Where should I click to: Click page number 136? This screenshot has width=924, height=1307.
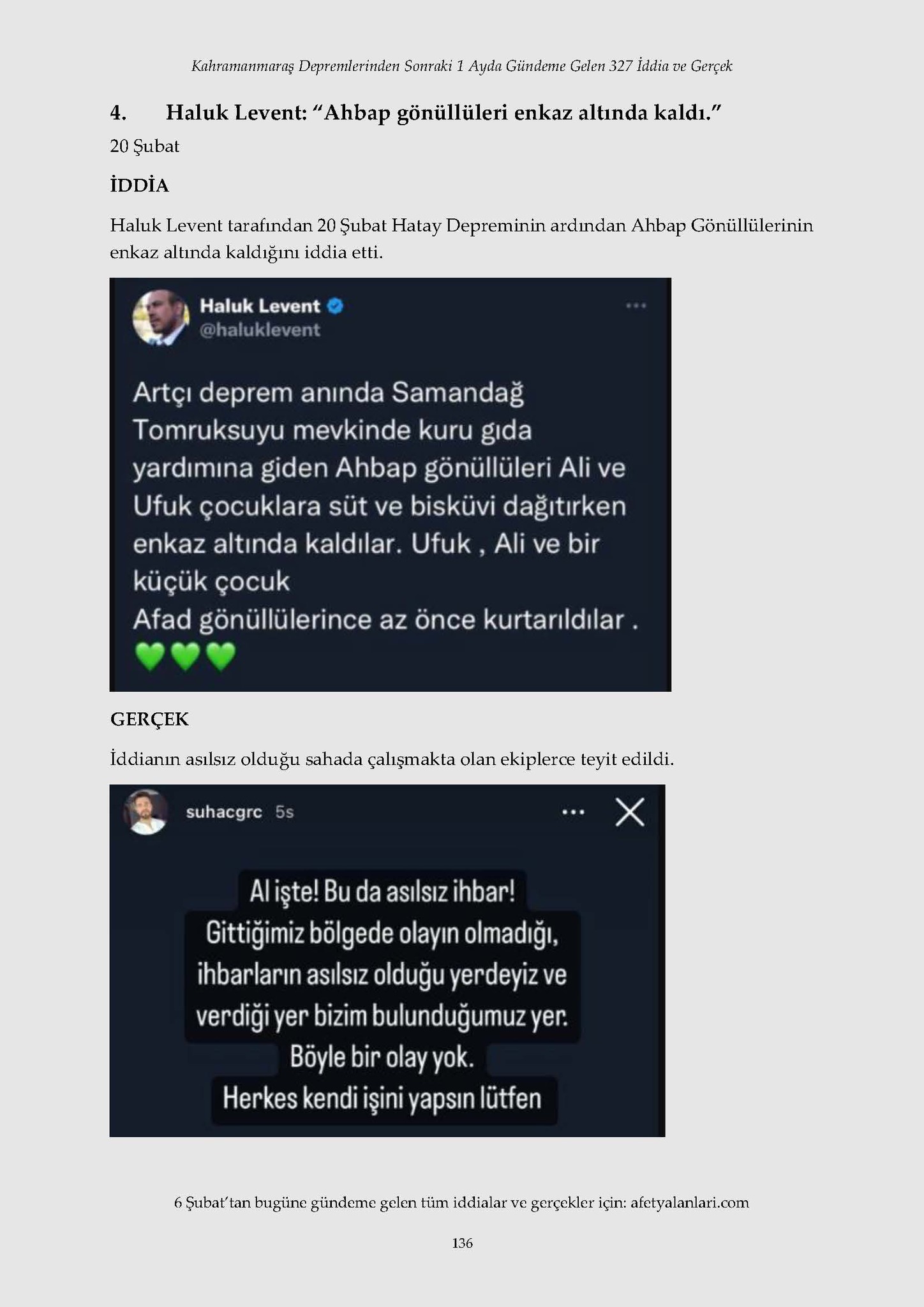tap(462, 1243)
